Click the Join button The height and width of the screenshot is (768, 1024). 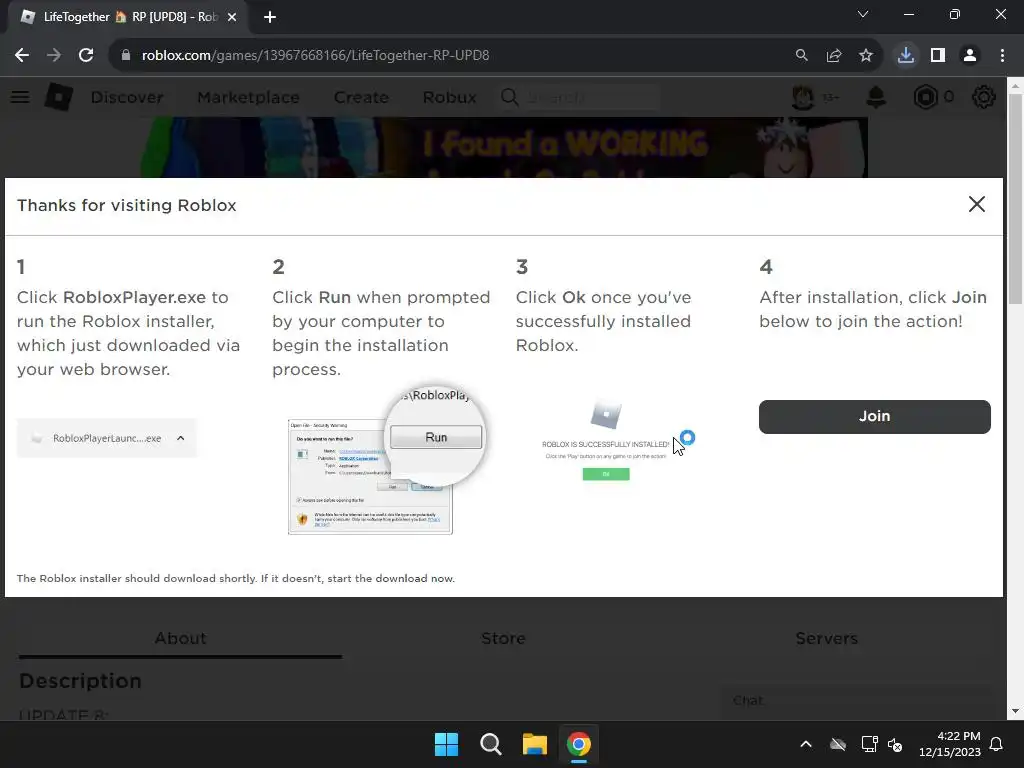(x=874, y=417)
